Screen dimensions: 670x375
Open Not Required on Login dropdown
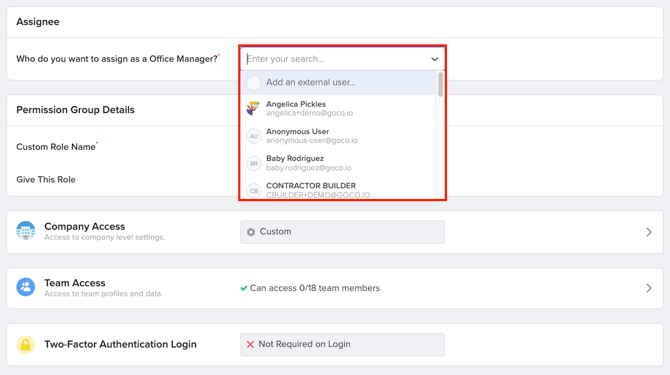click(342, 344)
